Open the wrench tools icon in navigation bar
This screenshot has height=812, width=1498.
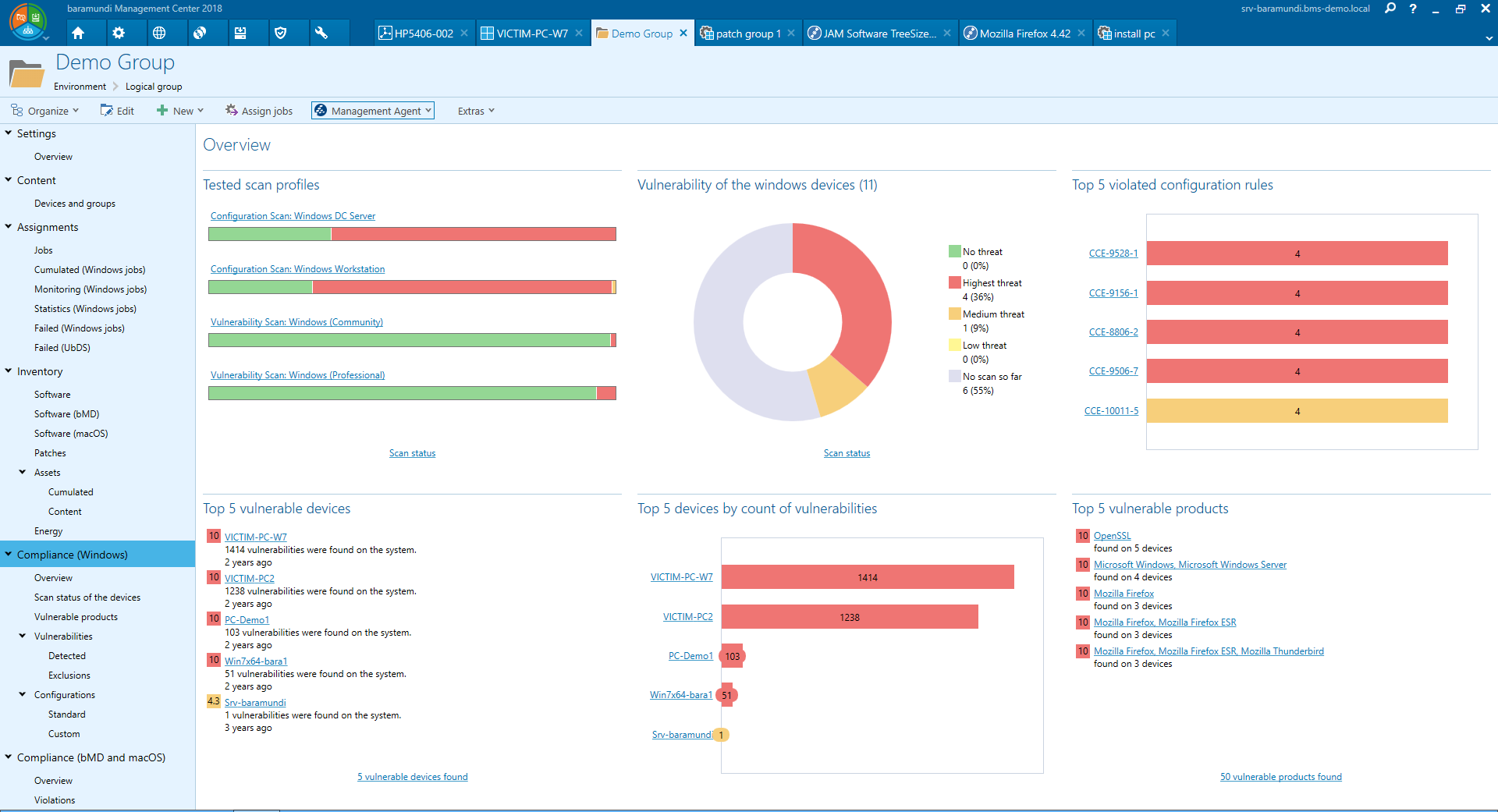[x=321, y=33]
